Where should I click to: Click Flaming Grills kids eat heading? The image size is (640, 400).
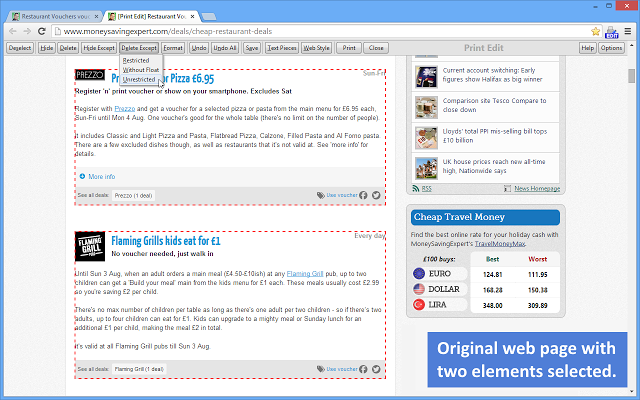coord(166,241)
